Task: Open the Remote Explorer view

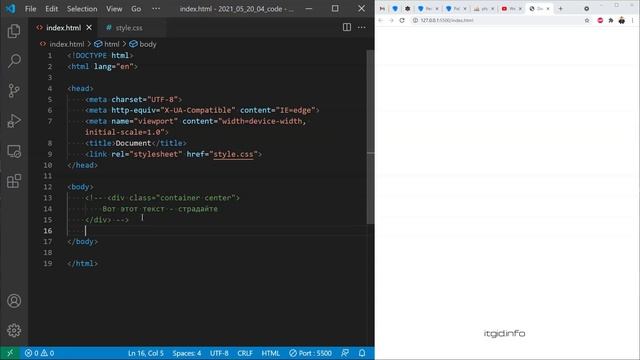Action: pos(14,151)
